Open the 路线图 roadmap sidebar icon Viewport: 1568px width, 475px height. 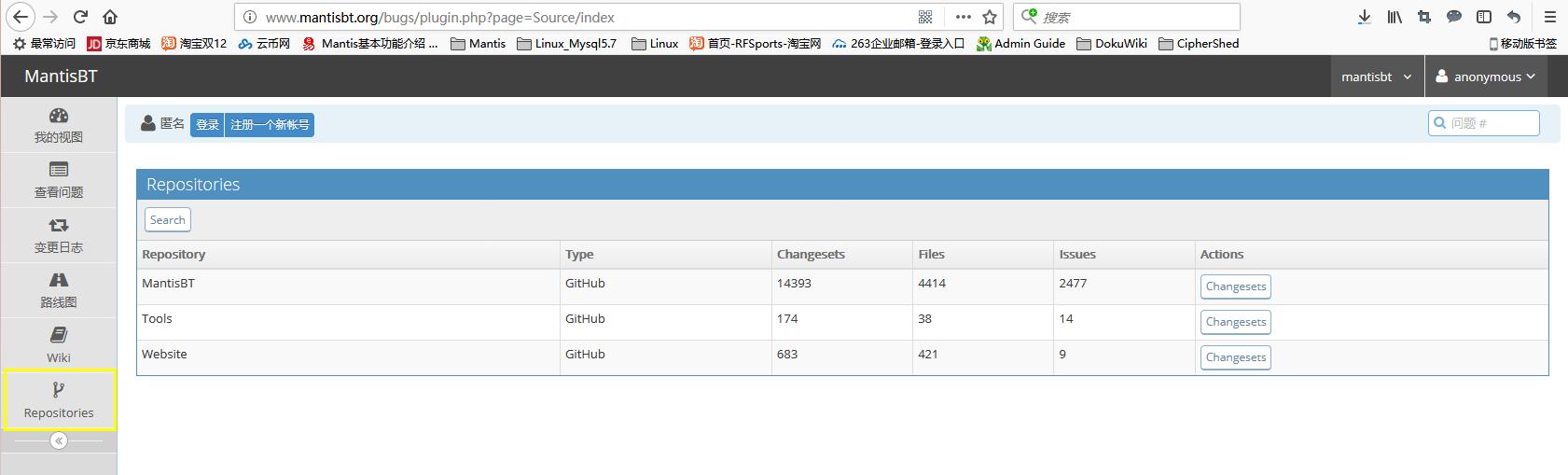pyautogui.click(x=59, y=280)
